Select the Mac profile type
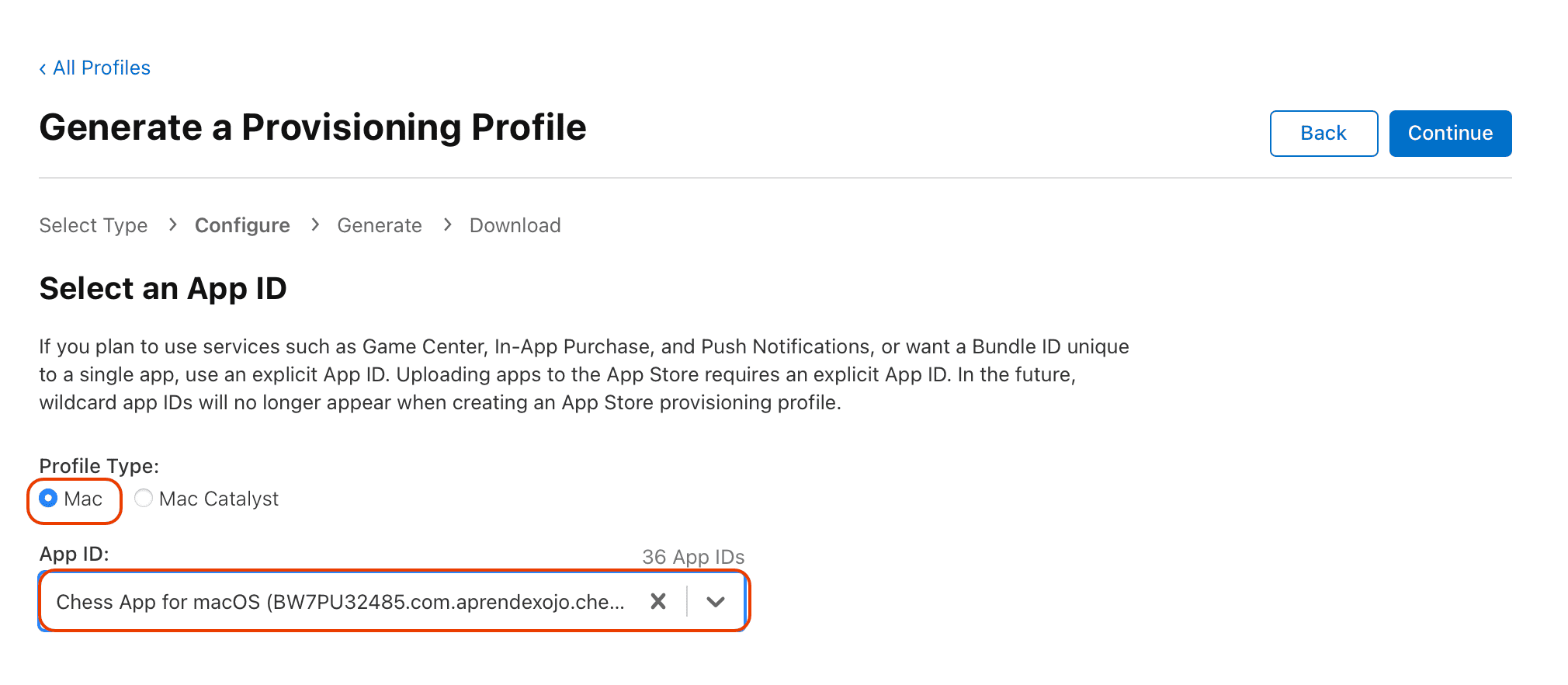The image size is (1568, 685). (48, 498)
